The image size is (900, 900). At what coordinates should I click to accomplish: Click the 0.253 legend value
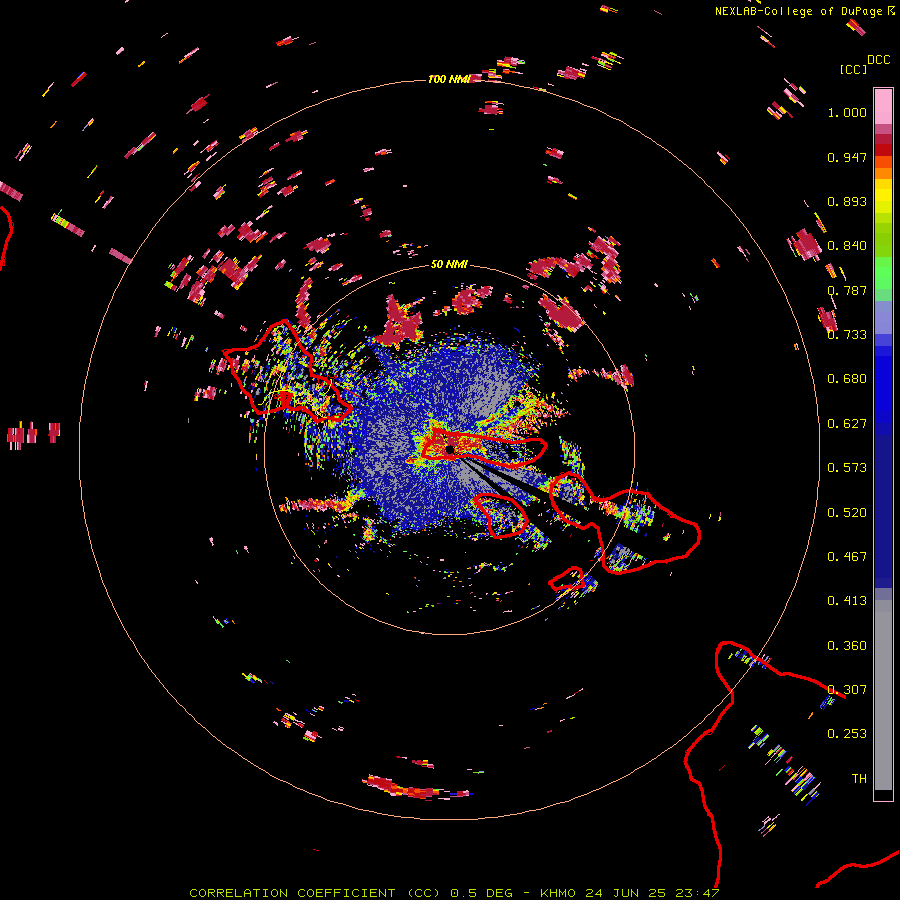(x=847, y=734)
